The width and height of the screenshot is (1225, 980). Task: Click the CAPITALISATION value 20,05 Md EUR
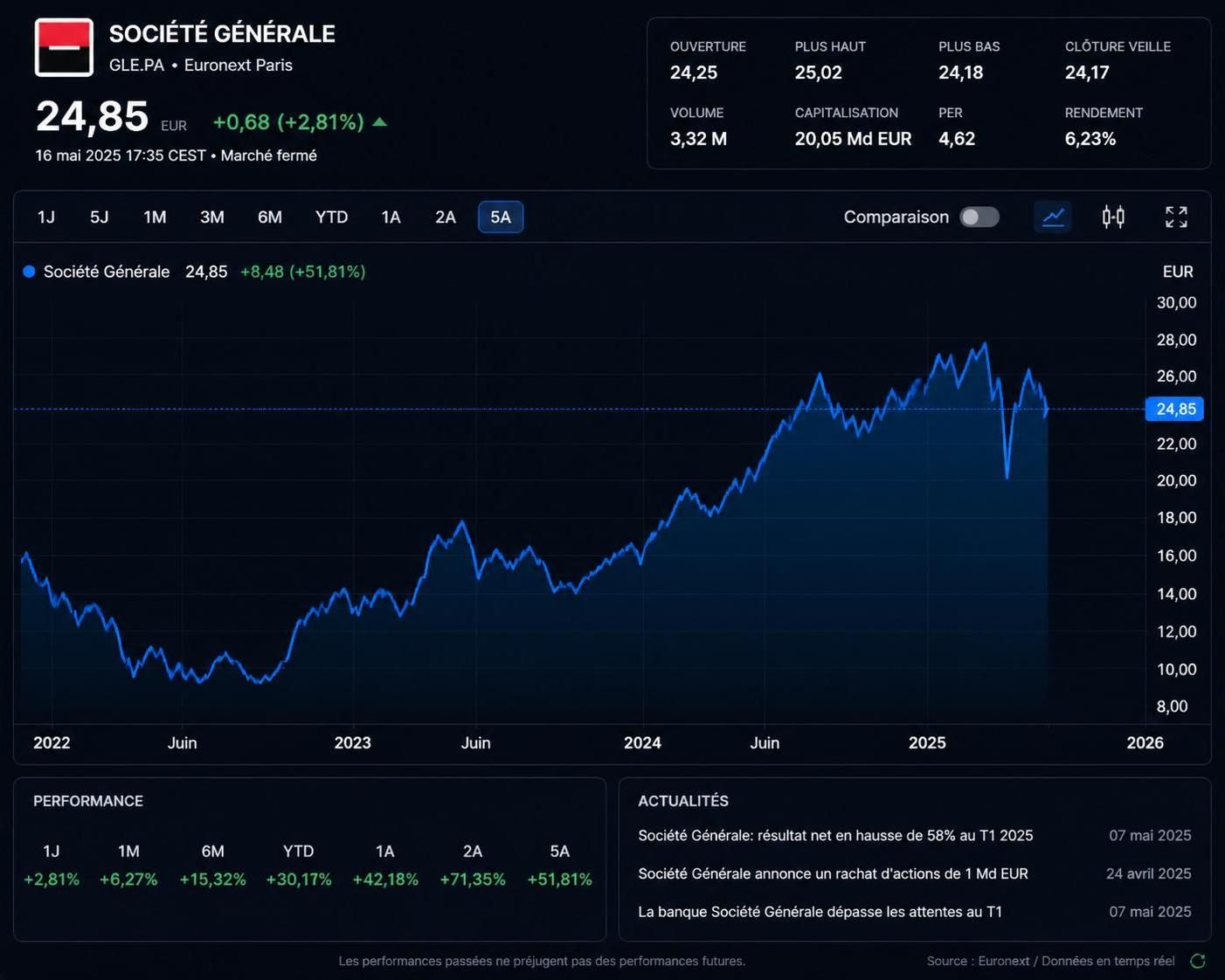853,139
